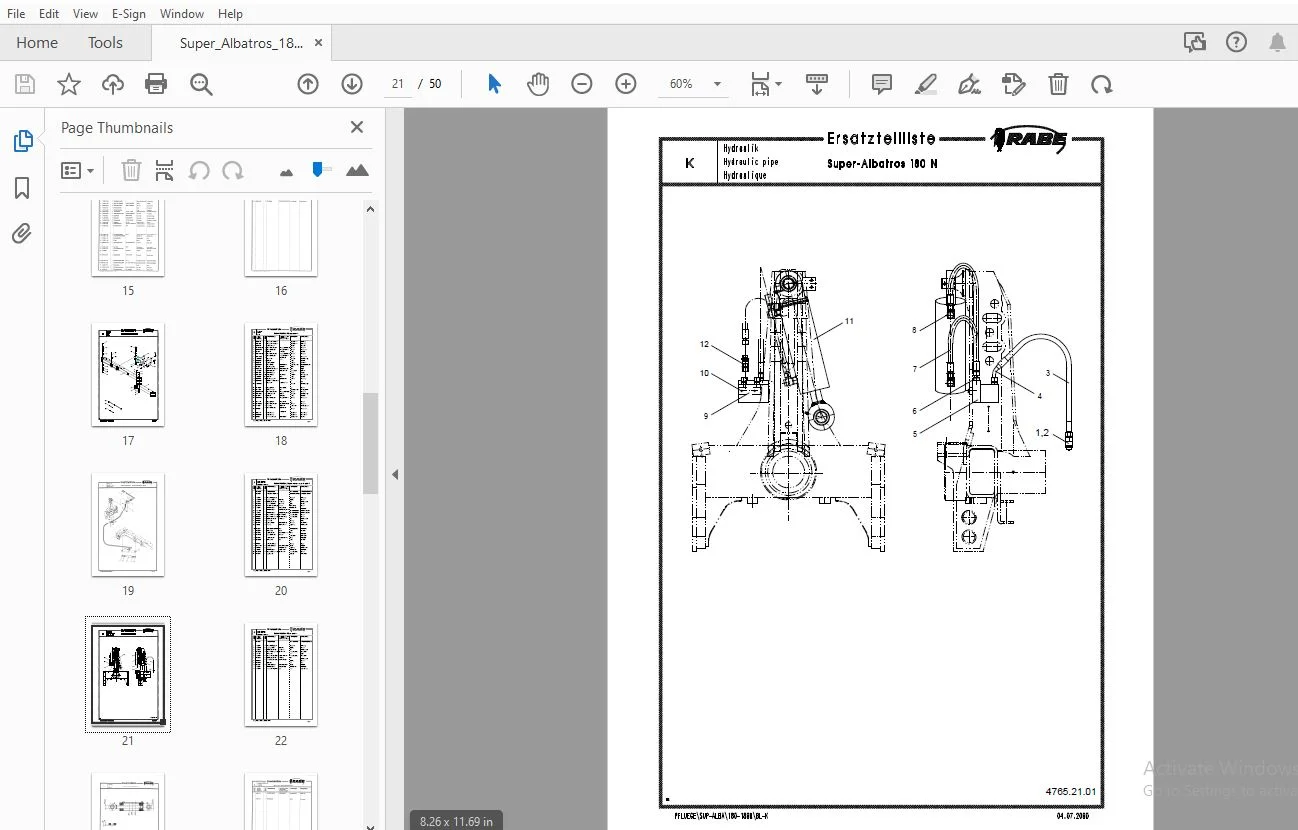Print the document
Viewport: 1298px width, 830px height.
(156, 85)
